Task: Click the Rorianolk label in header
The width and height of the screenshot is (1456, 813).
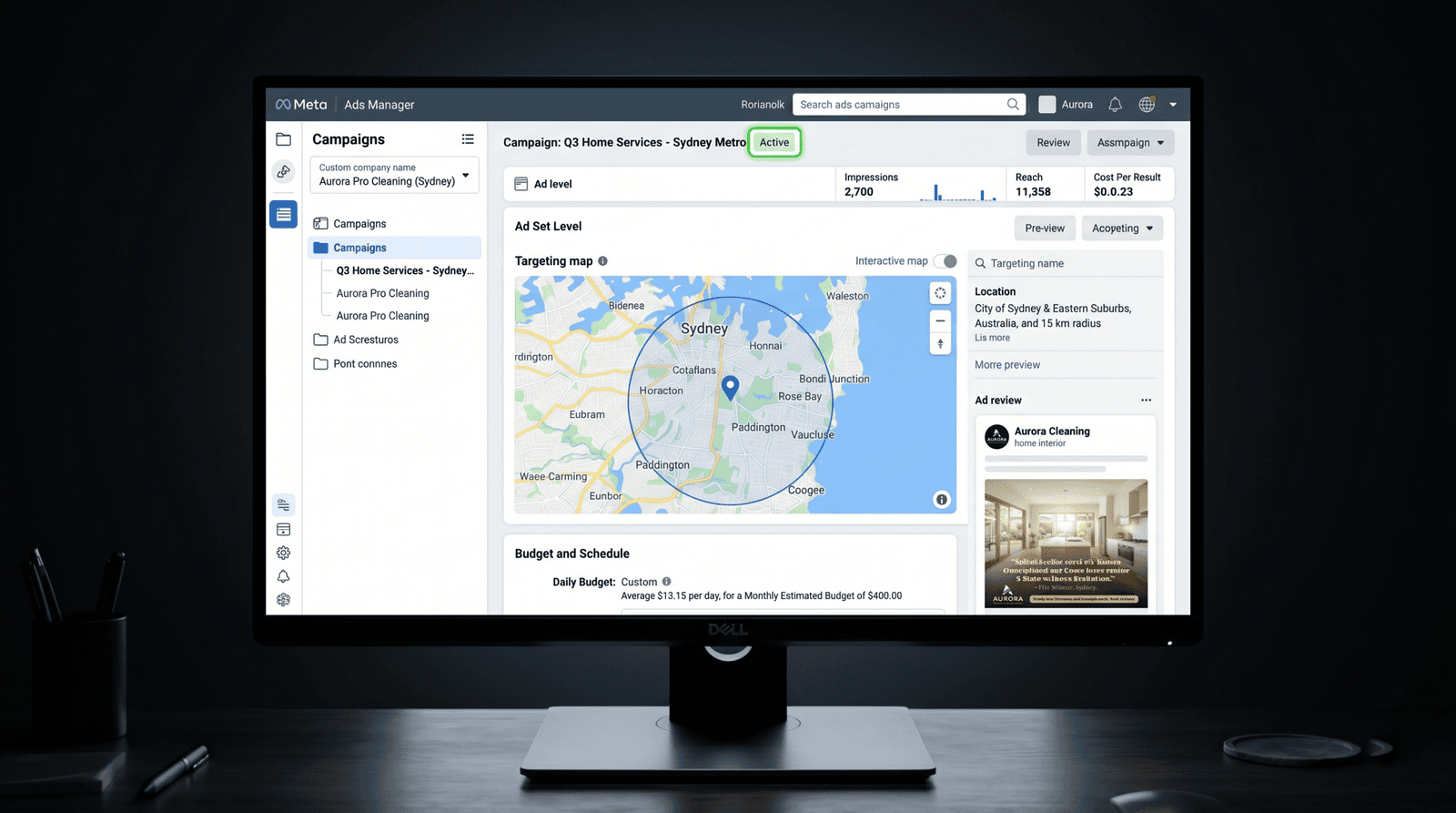Action: [x=763, y=105]
